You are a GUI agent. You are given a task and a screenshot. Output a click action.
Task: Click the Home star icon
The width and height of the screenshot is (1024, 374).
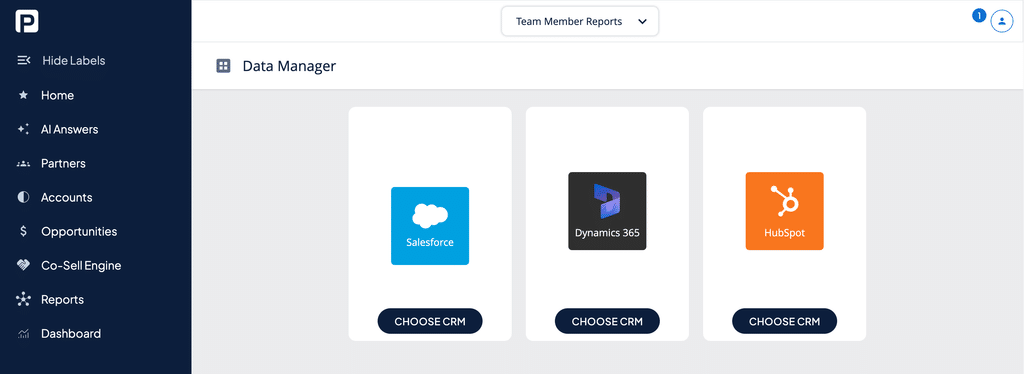point(24,95)
